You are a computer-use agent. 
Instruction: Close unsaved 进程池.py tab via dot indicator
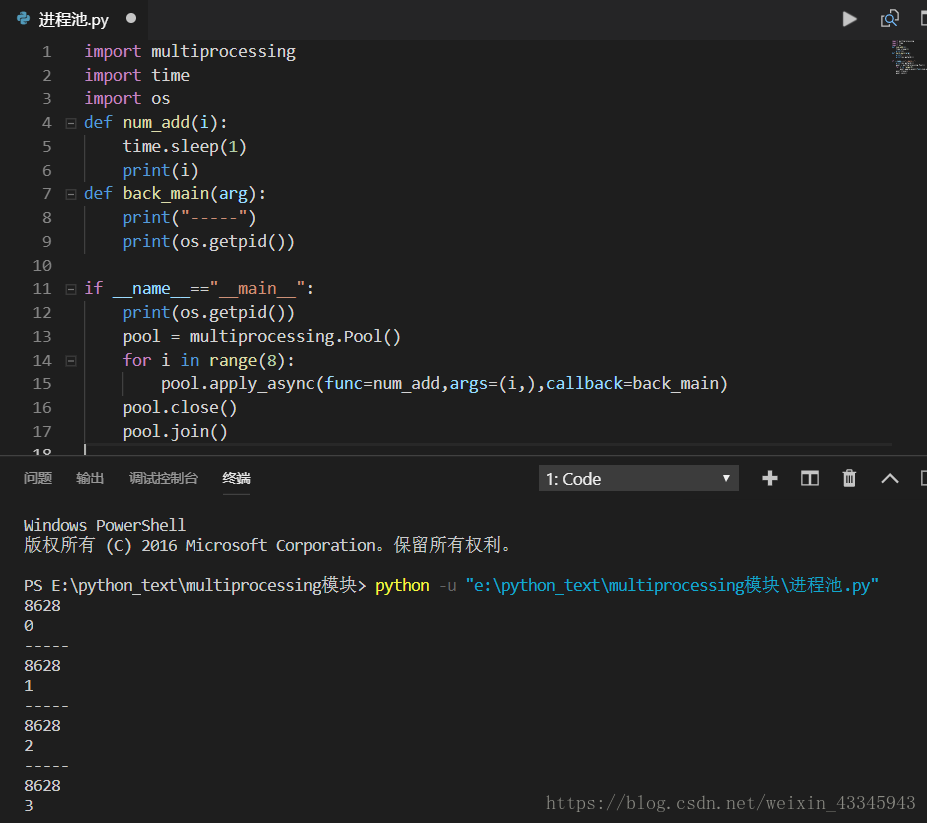click(x=131, y=18)
